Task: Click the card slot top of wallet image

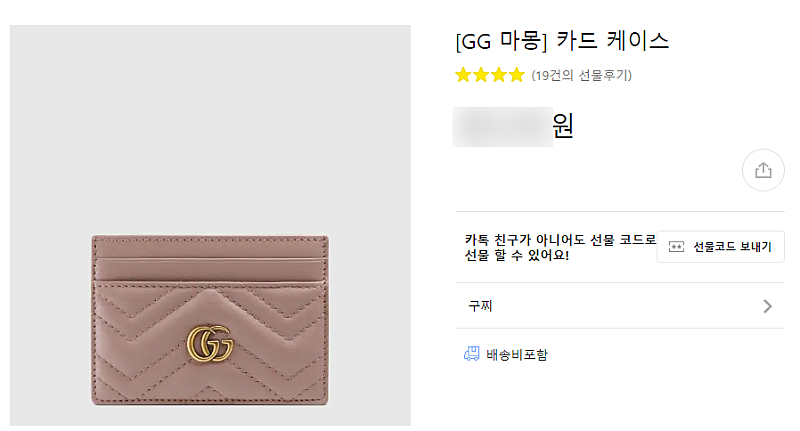Action: pyautogui.click(x=210, y=258)
